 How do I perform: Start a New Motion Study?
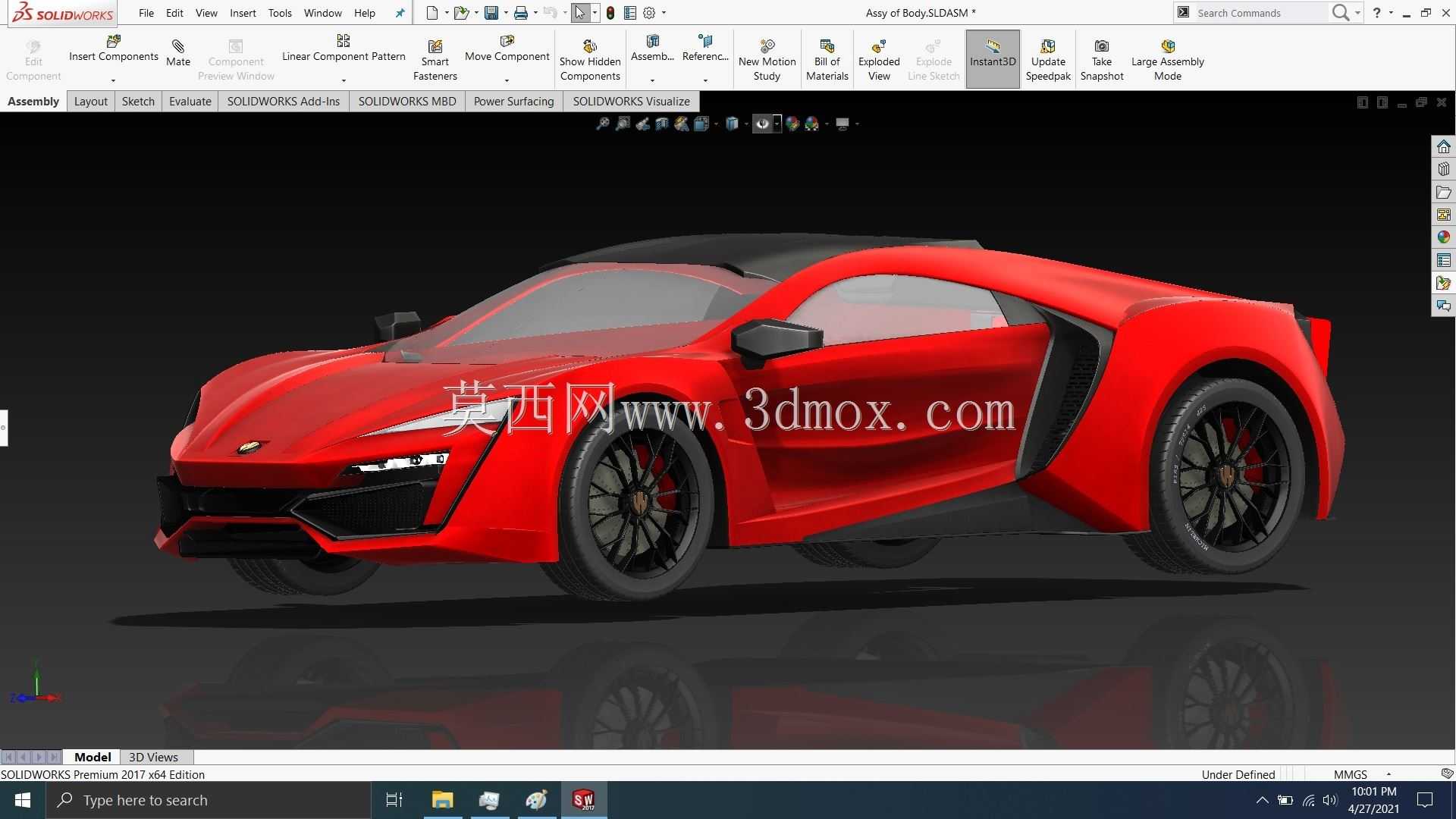tap(767, 60)
